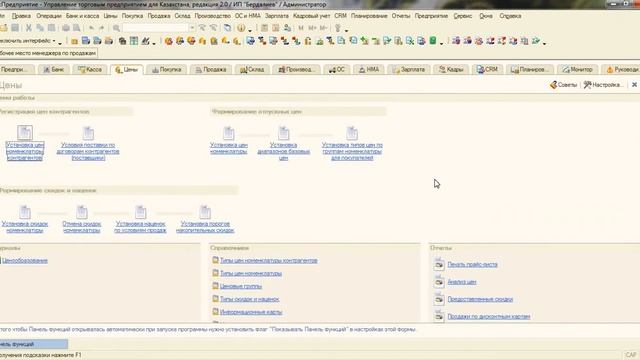Click into the toolbar search input field
Screen dimensions: 640x360
156,28
